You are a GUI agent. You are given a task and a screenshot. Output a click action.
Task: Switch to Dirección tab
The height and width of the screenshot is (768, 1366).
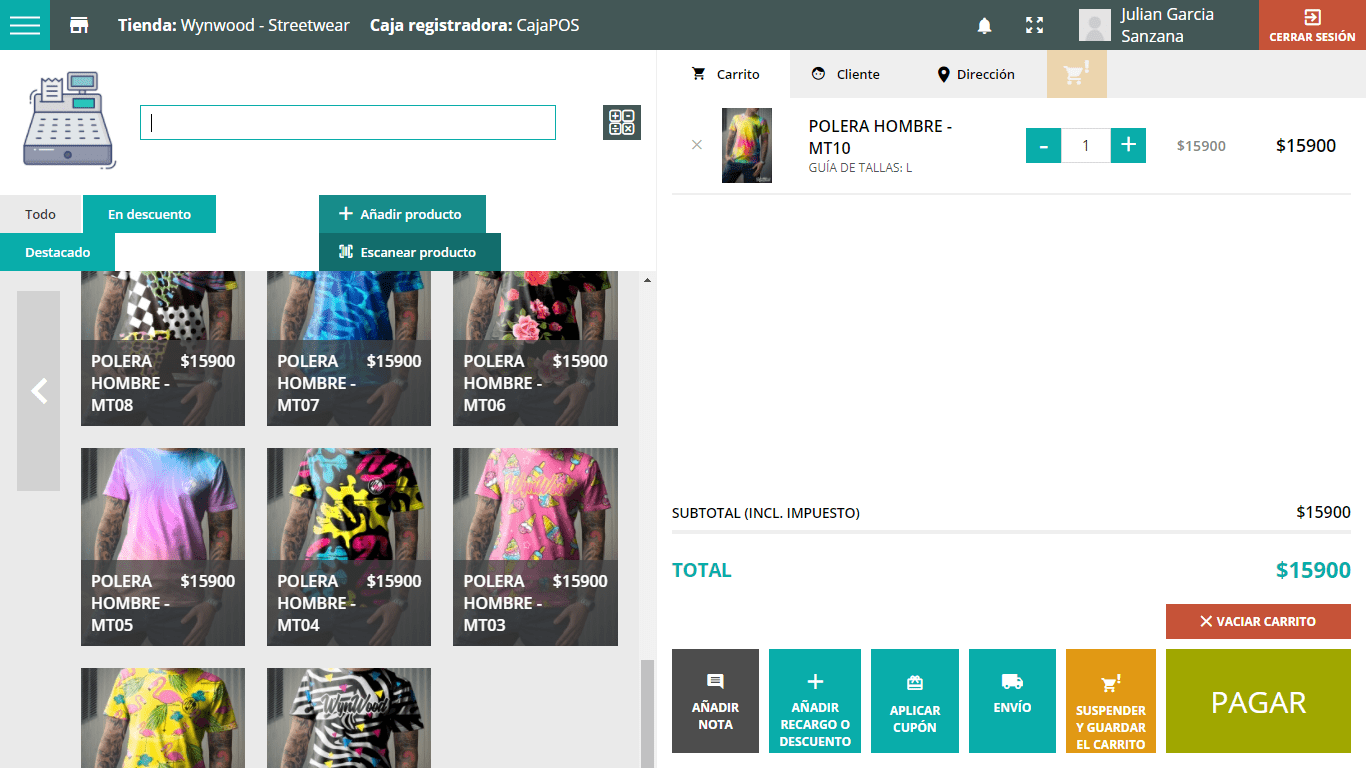tap(975, 74)
